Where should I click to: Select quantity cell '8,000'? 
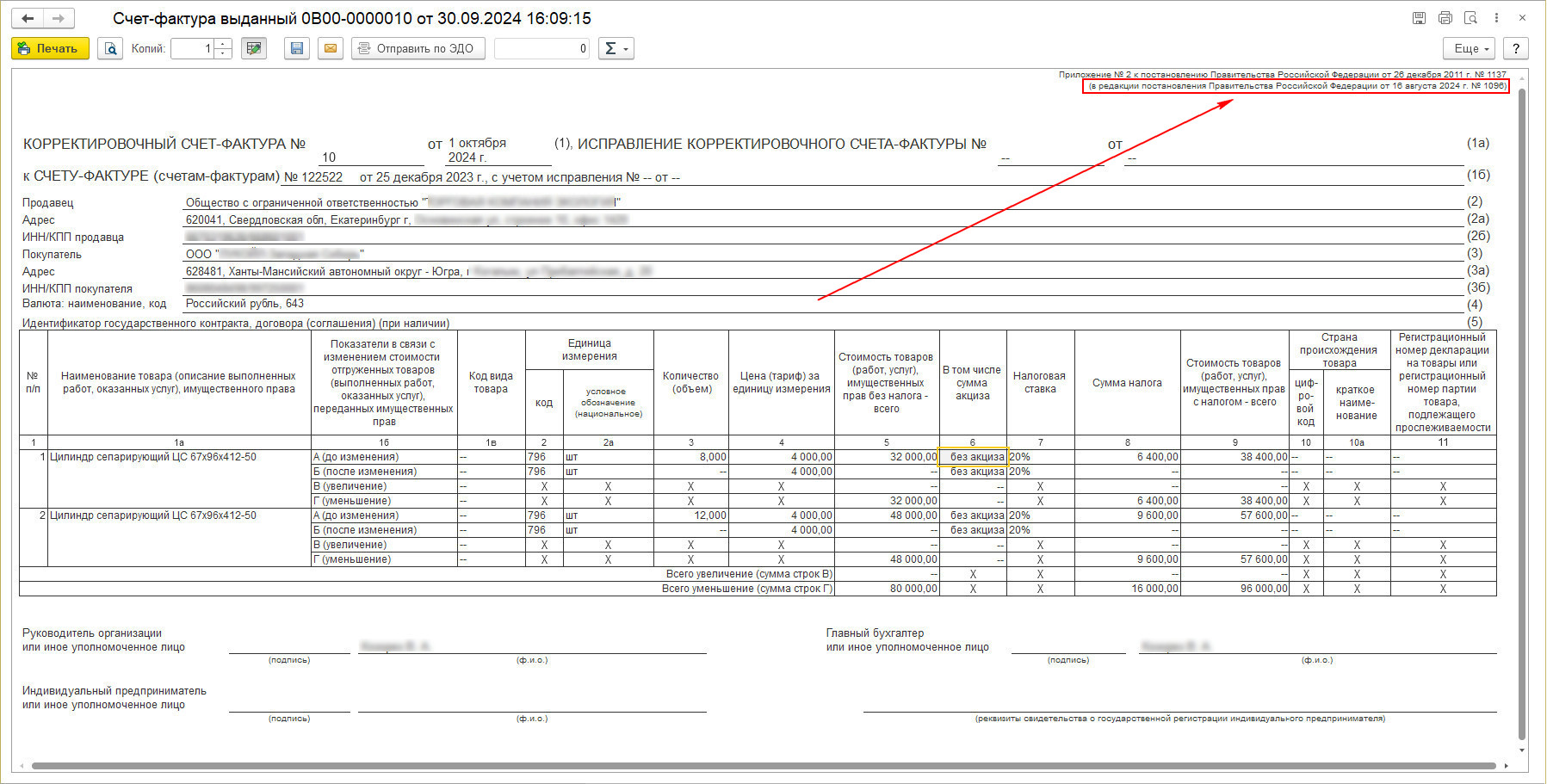[x=691, y=457]
